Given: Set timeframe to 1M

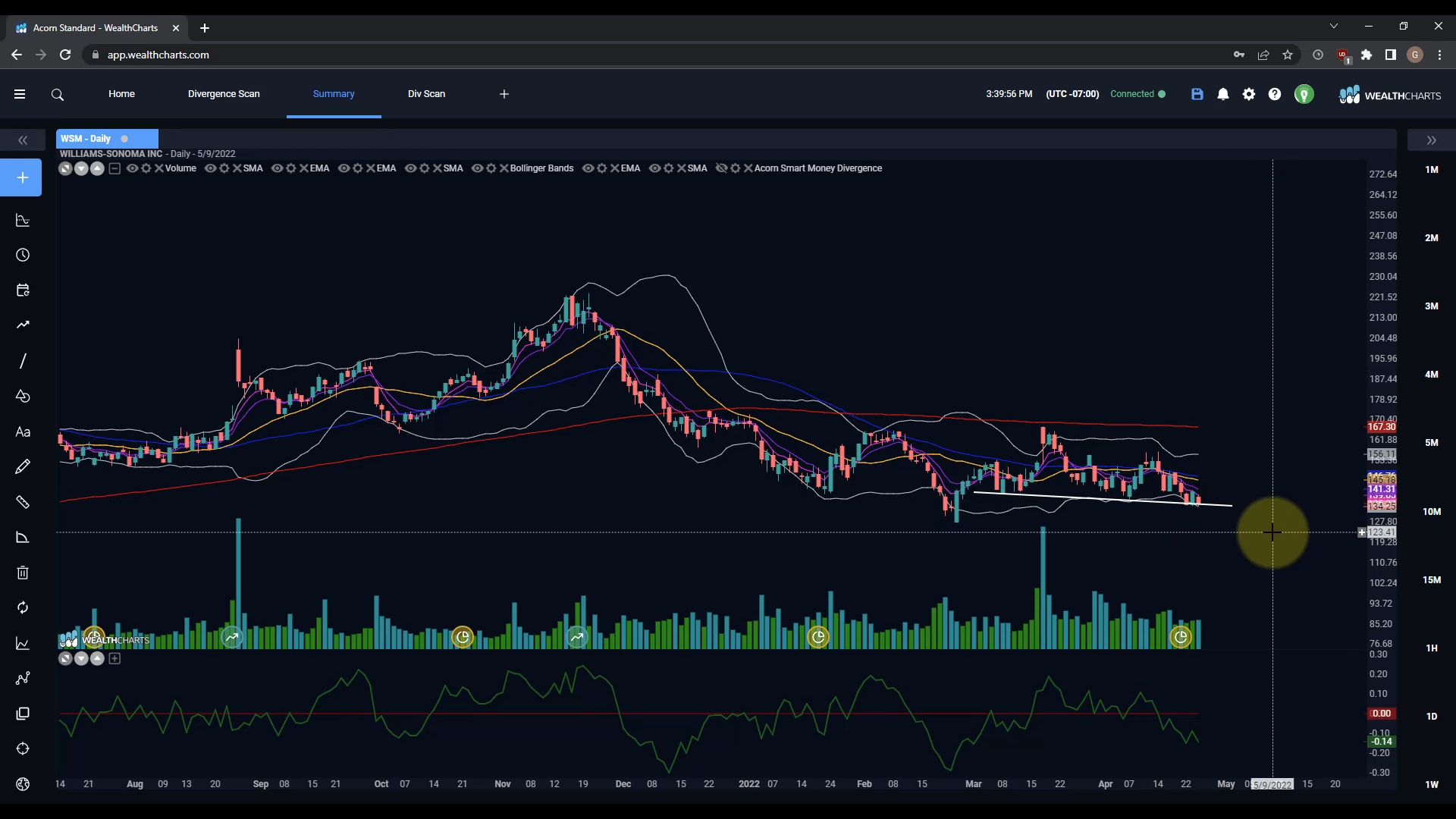Looking at the screenshot, I should tap(1431, 170).
